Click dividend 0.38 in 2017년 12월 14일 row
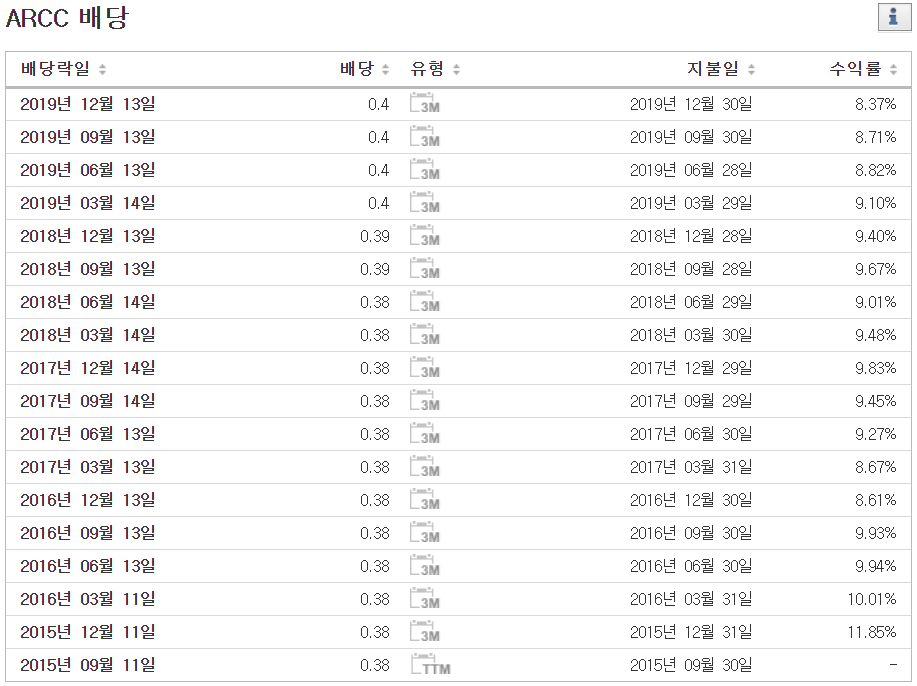This screenshot has width=917, height=686. 375,368
